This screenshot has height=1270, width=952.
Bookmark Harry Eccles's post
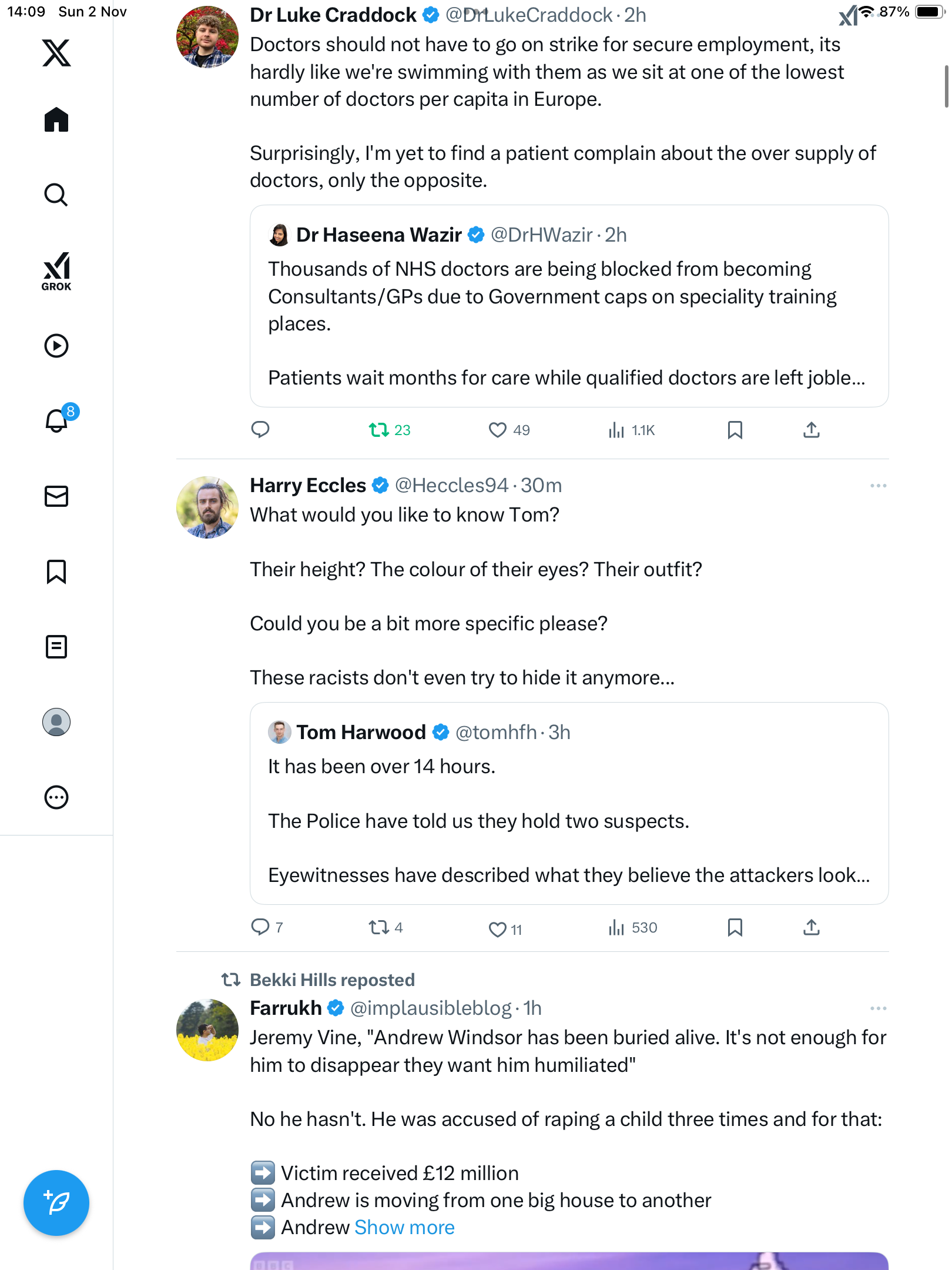click(x=735, y=928)
